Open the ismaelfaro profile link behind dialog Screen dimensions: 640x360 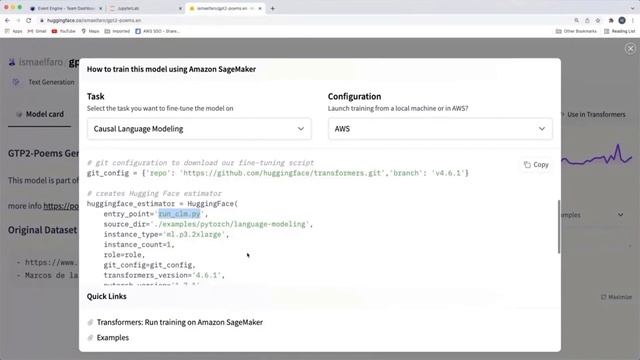[41, 62]
